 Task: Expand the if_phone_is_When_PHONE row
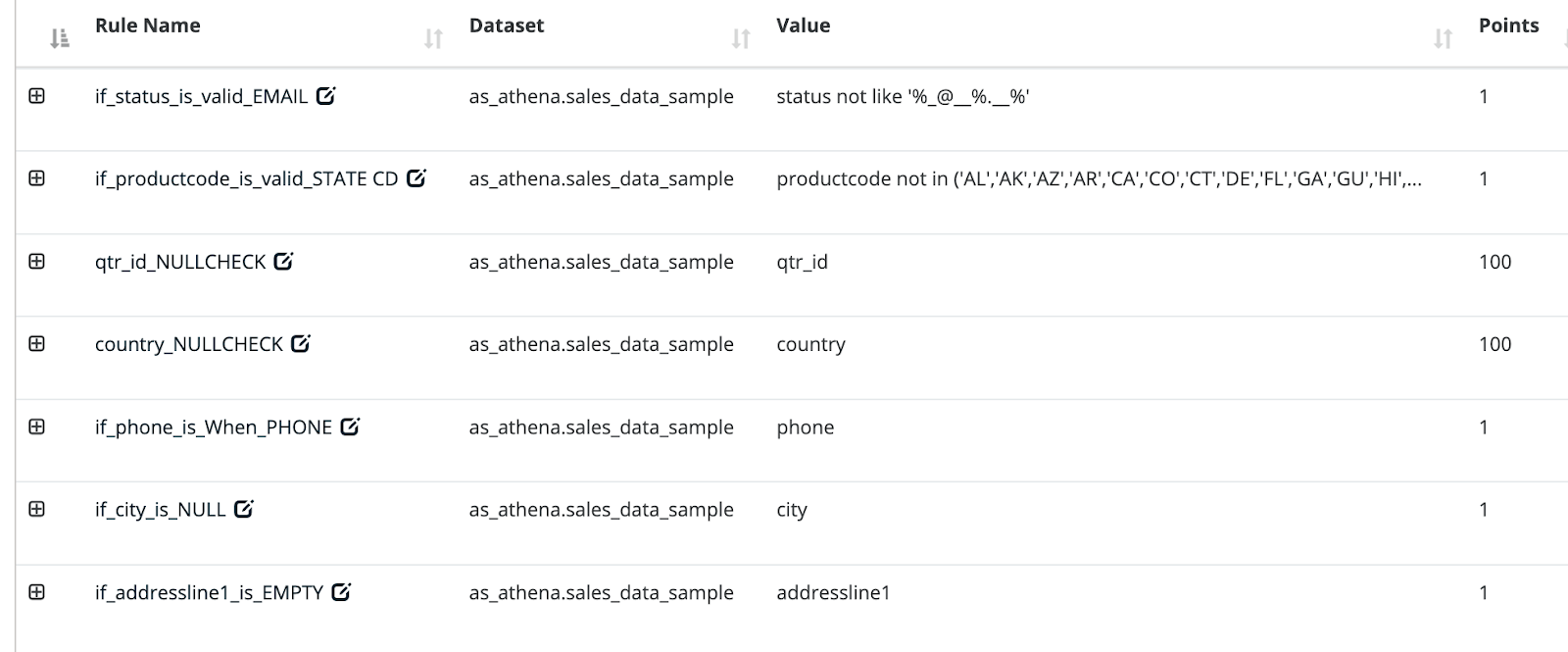point(37,426)
